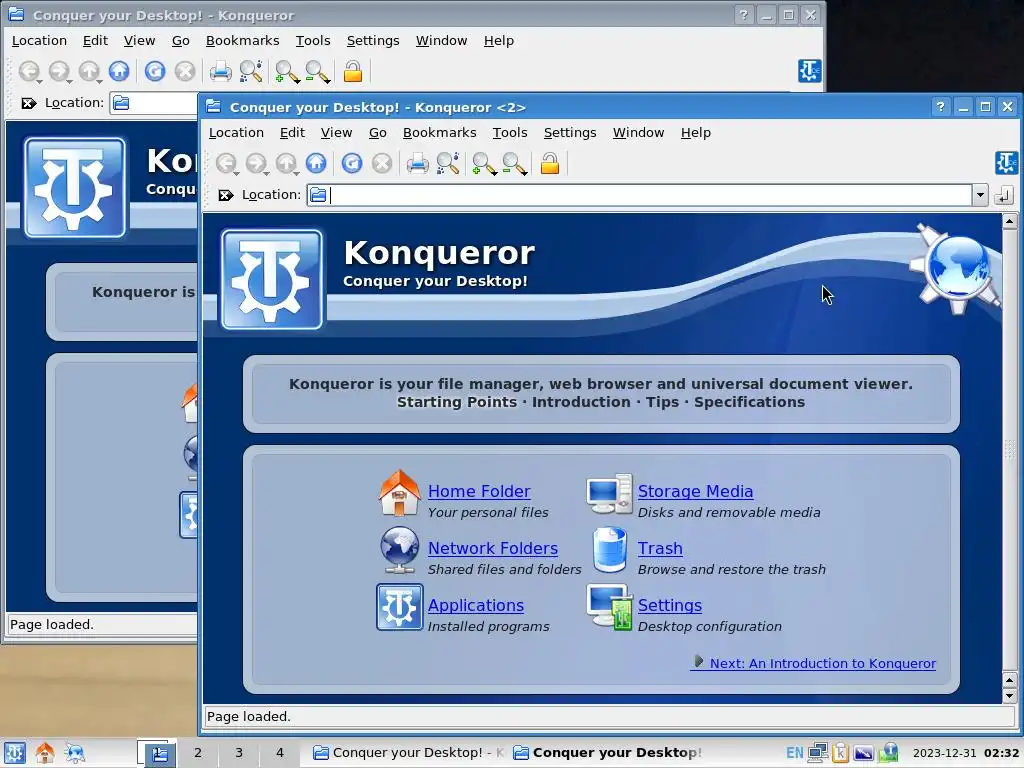This screenshot has height=768, width=1024.
Task: Click the Applications gear icon
Action: (400, 607)
